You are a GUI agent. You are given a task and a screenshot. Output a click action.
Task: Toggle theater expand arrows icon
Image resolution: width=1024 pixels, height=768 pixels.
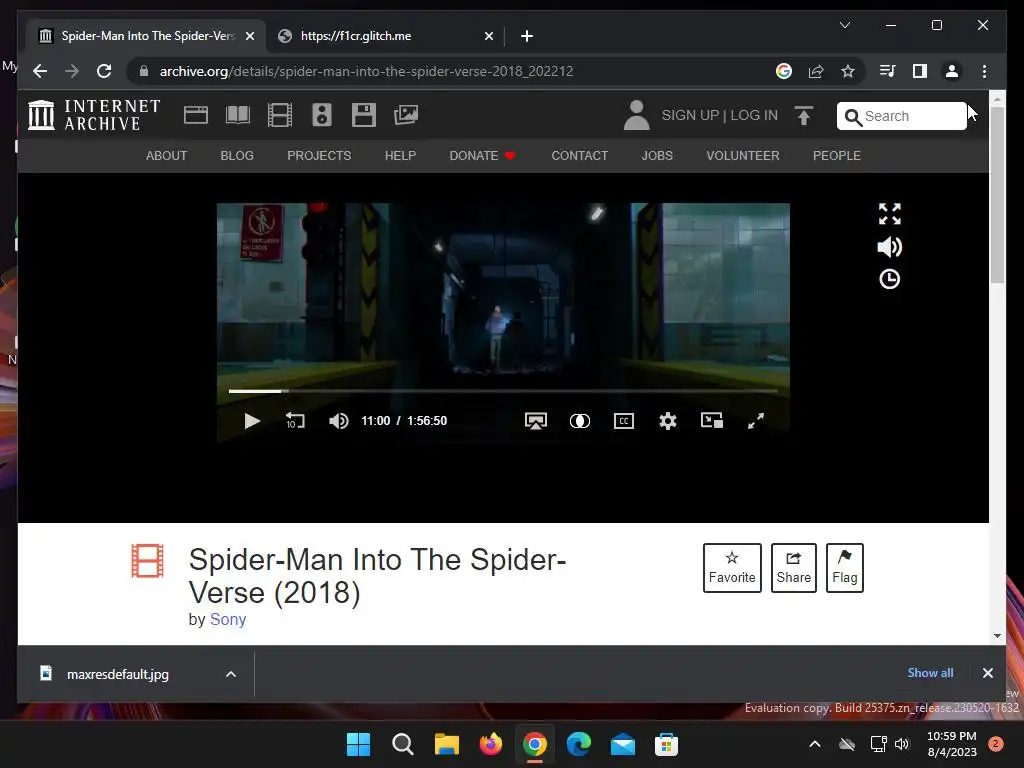[x=889, y=214]
